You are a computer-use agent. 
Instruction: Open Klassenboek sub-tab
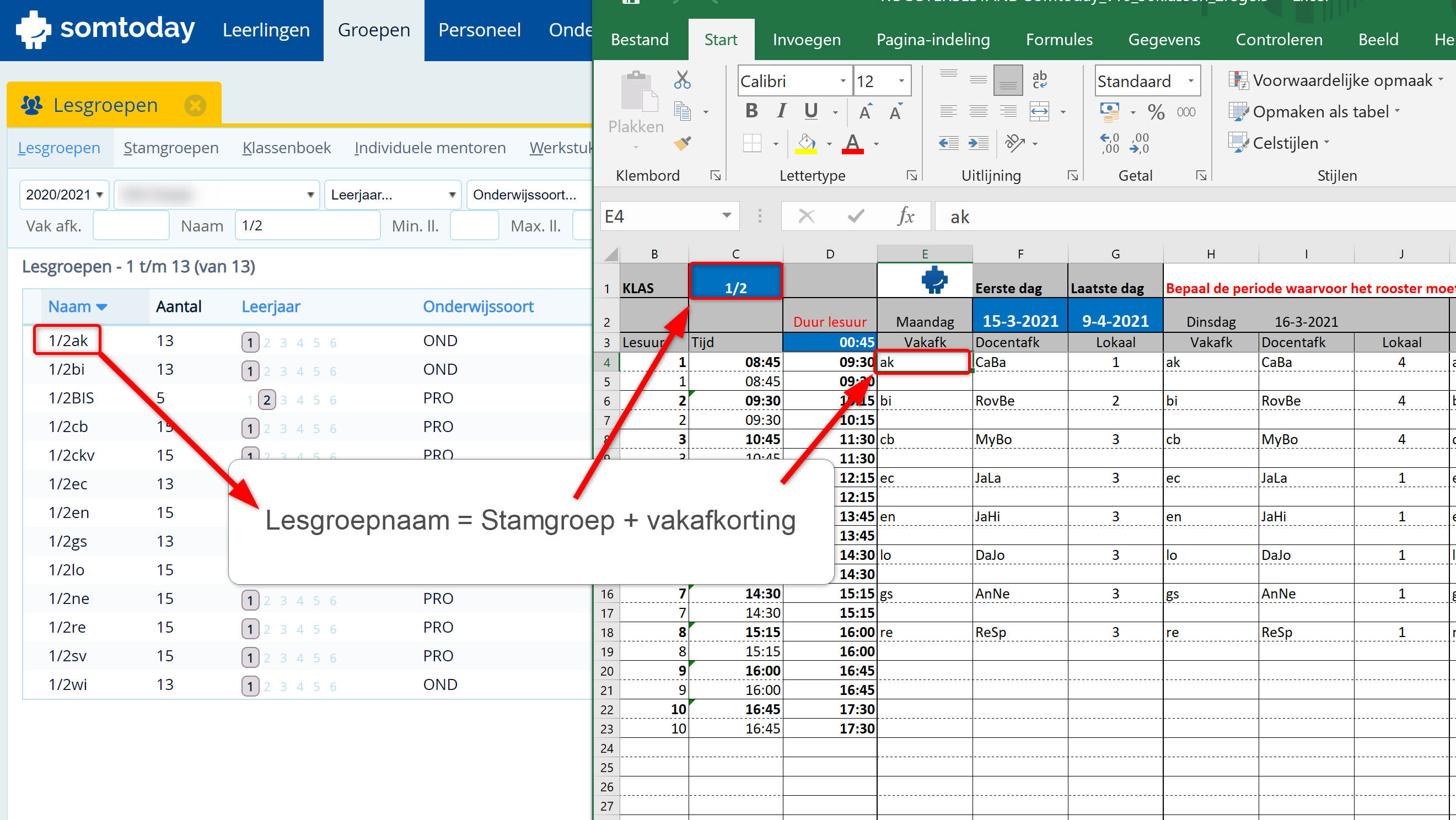coord(287,148)
